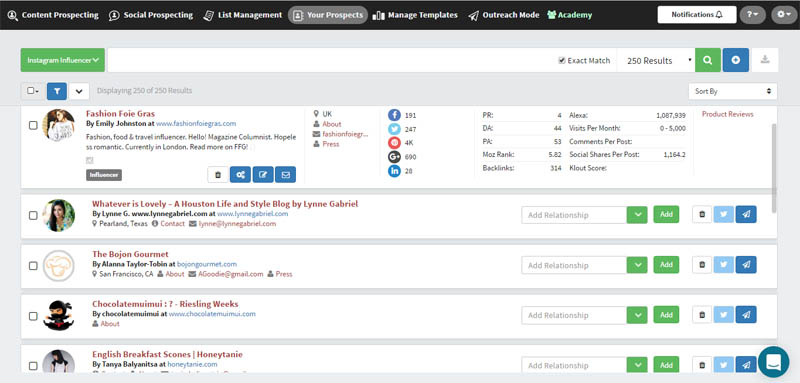Switch to Outreach Mode
The height and width of the screenshot is (383, 800).
[504, 15]
